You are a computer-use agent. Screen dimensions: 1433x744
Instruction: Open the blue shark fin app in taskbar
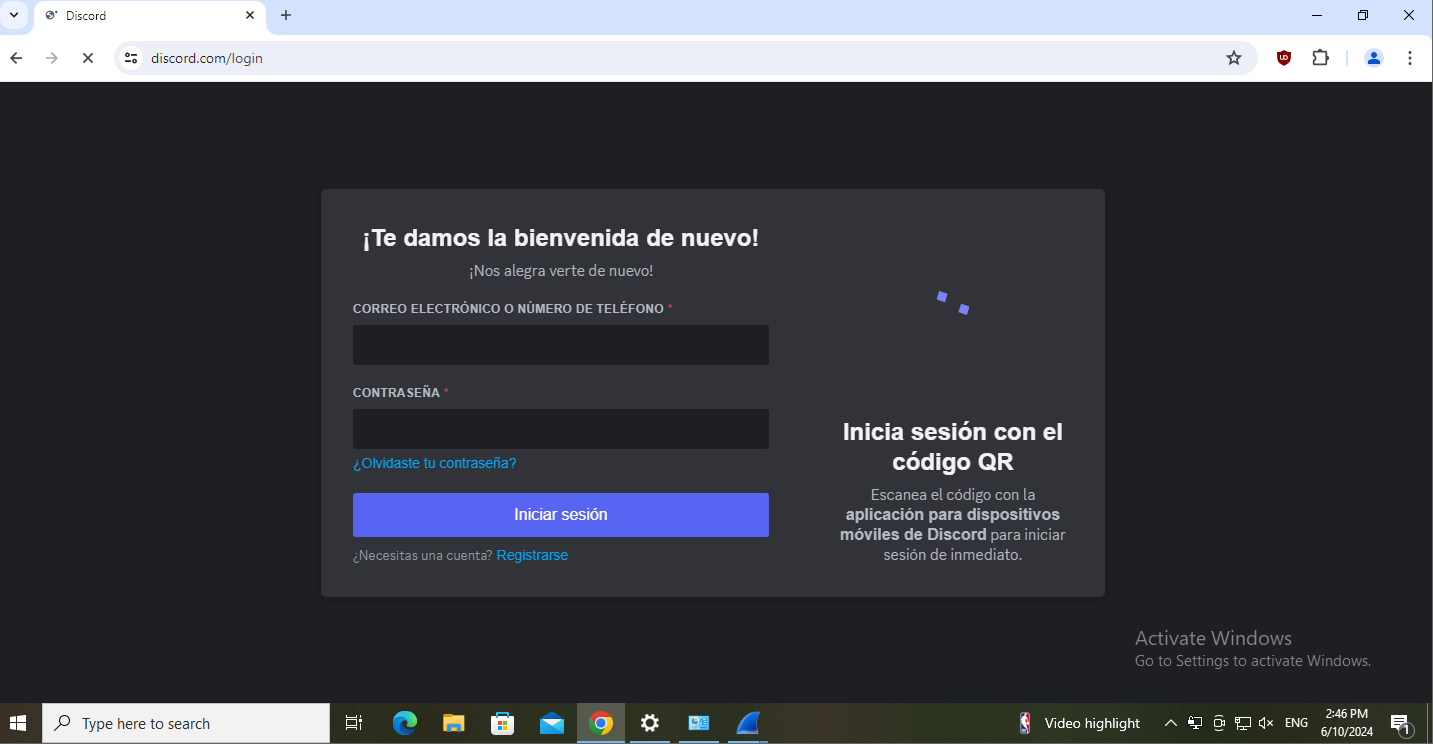748,723
